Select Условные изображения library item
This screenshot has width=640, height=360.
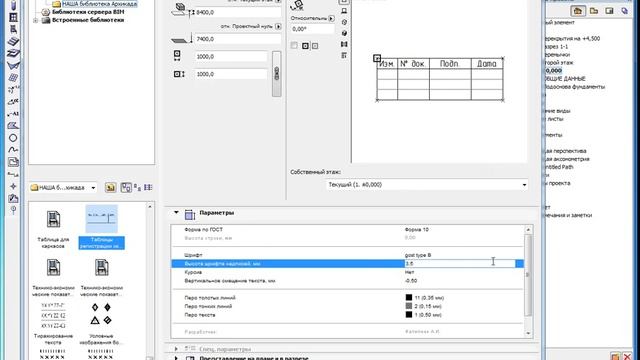tap(101, 323)
